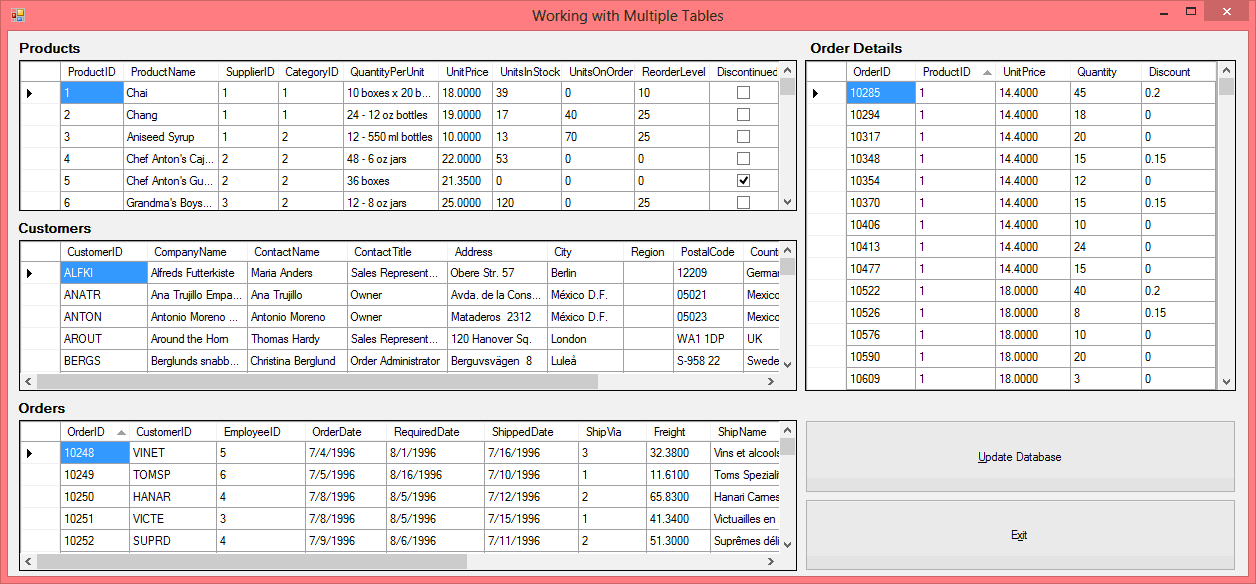Select ship name Toms Spezialitäten cell

pyautogui.click(x=745, y=474)
